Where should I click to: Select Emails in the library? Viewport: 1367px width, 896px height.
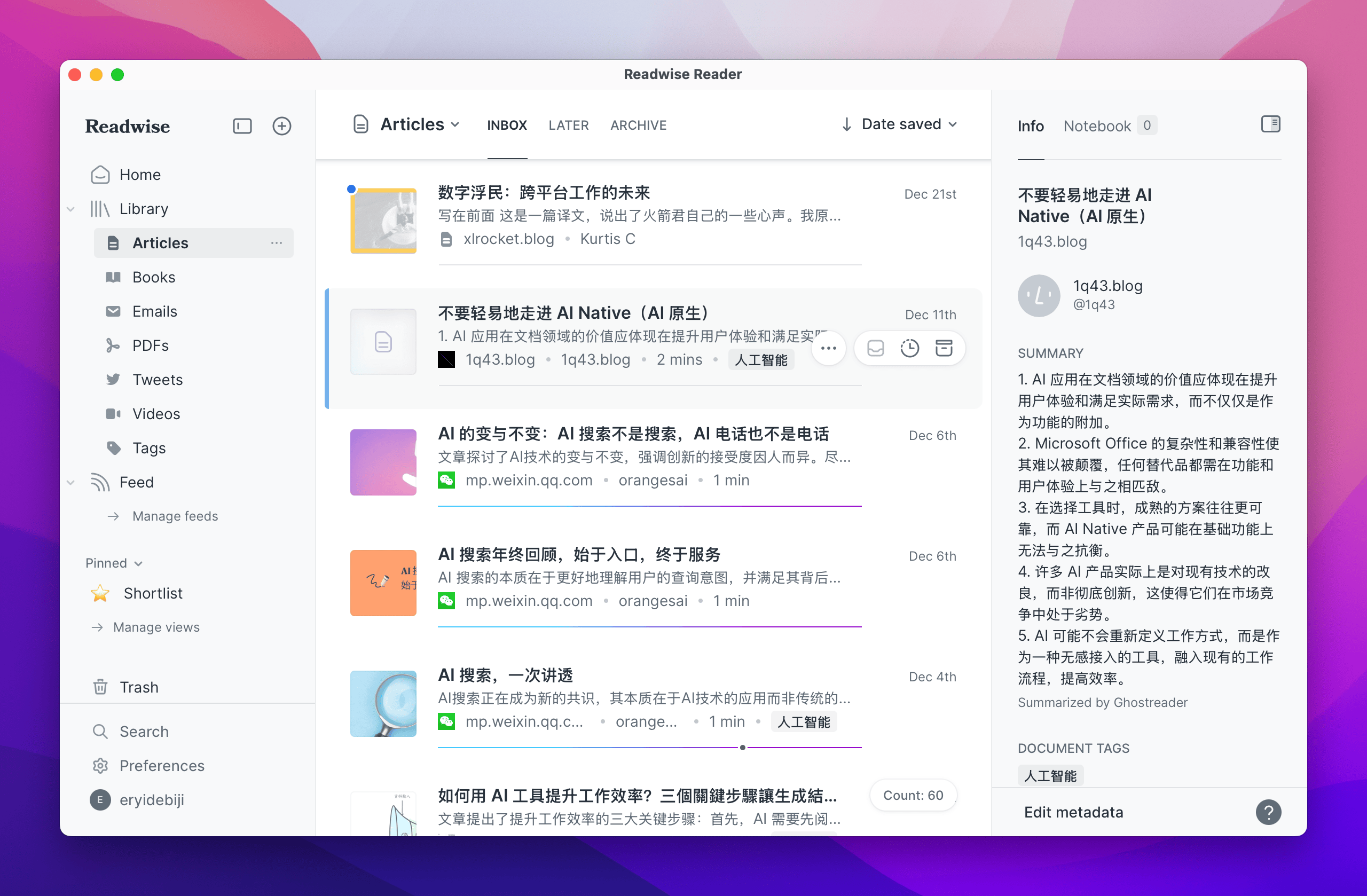click(154, 311)
